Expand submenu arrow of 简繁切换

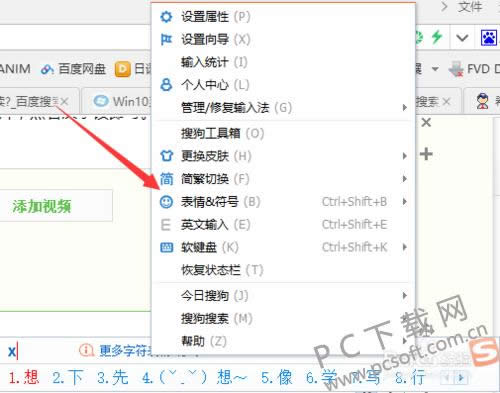(404, 179)
